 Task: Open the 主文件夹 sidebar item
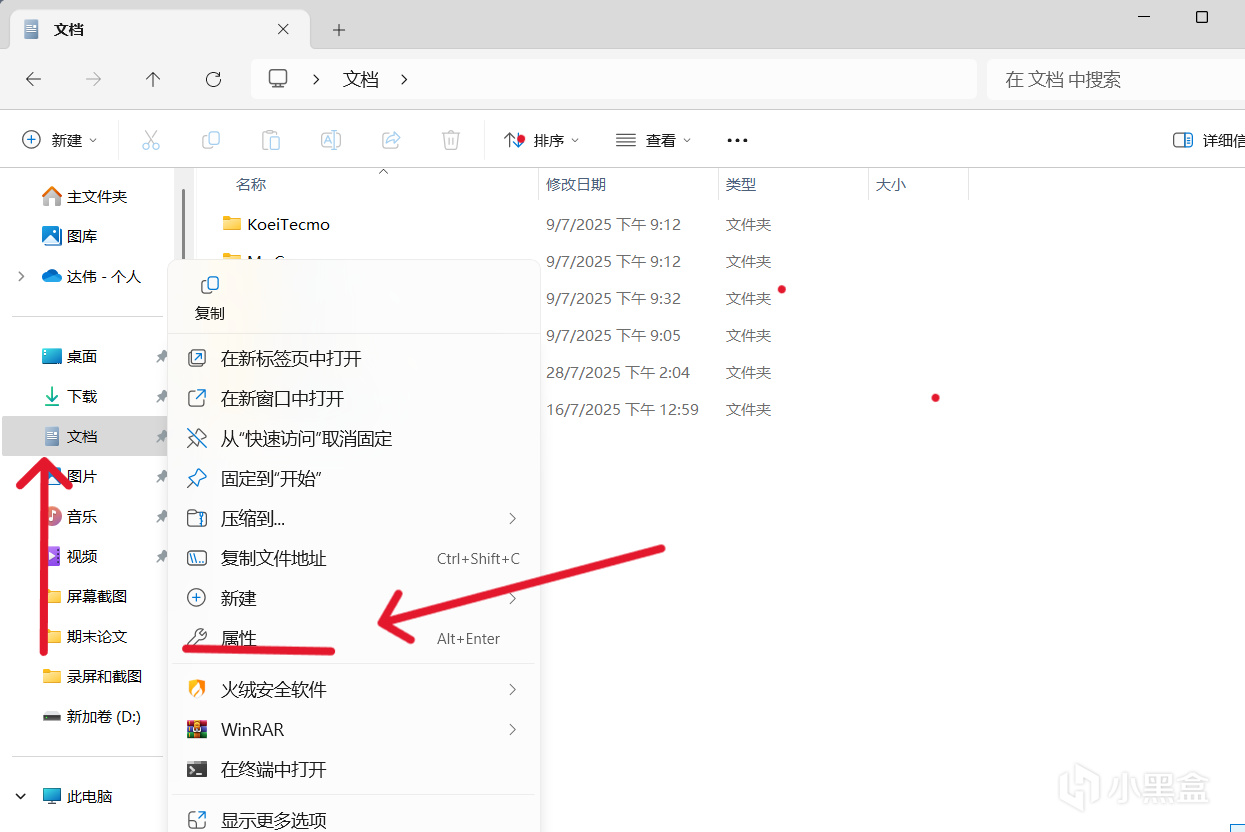(86, 196)
